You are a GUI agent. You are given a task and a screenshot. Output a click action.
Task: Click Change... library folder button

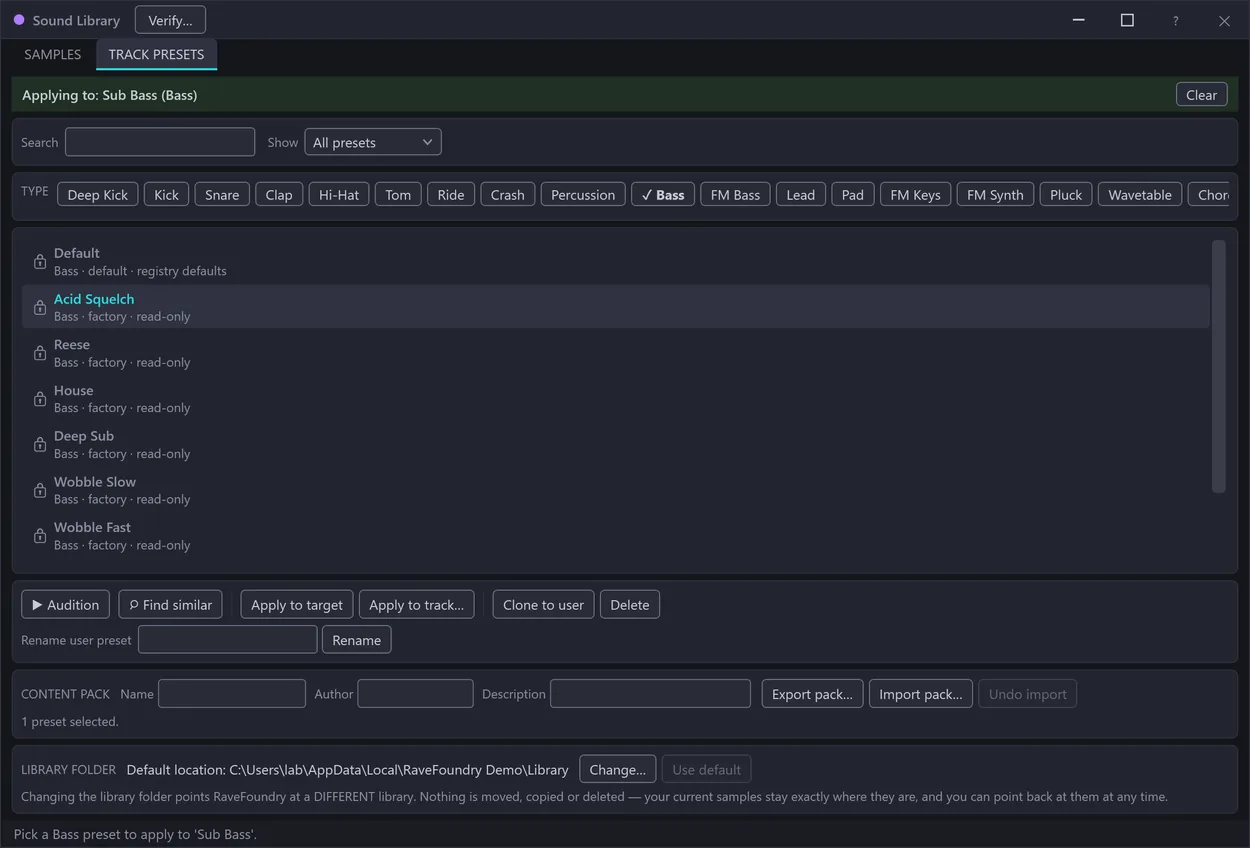pos(618,769)
